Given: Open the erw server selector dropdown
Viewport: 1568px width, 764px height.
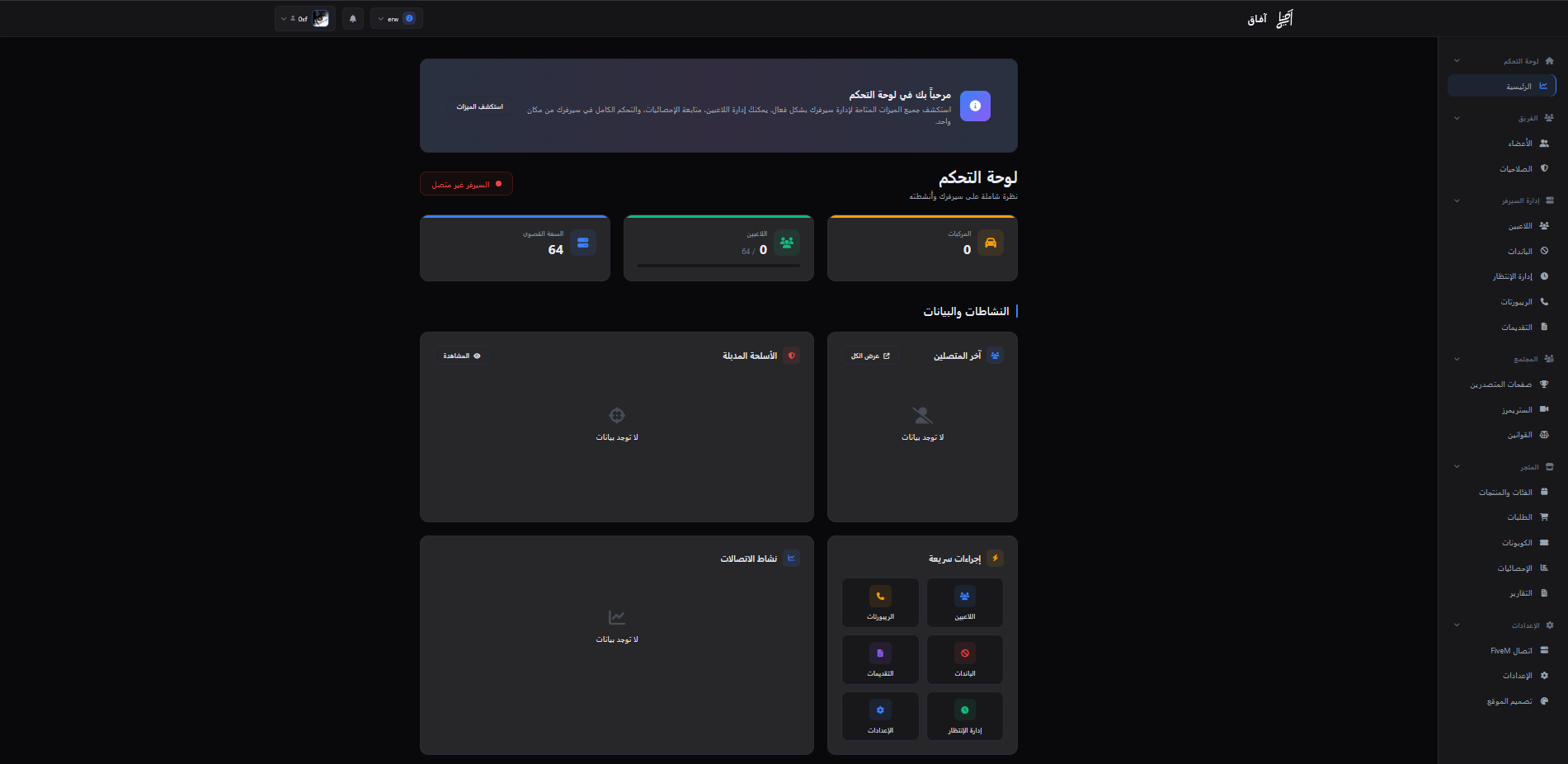Looking at the screenshot, I should [x=396, y=19].
